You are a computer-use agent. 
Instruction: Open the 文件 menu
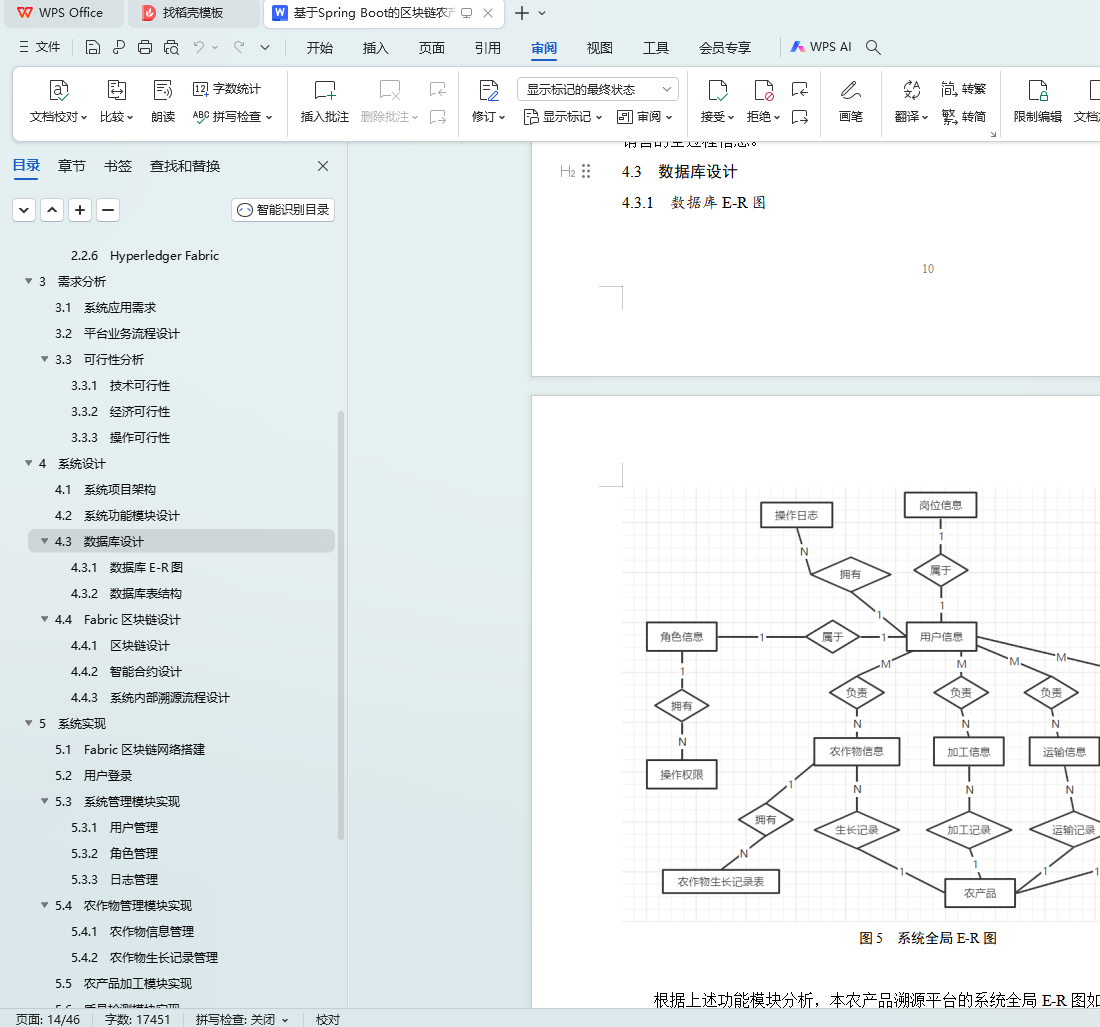(x=40, y=47)
